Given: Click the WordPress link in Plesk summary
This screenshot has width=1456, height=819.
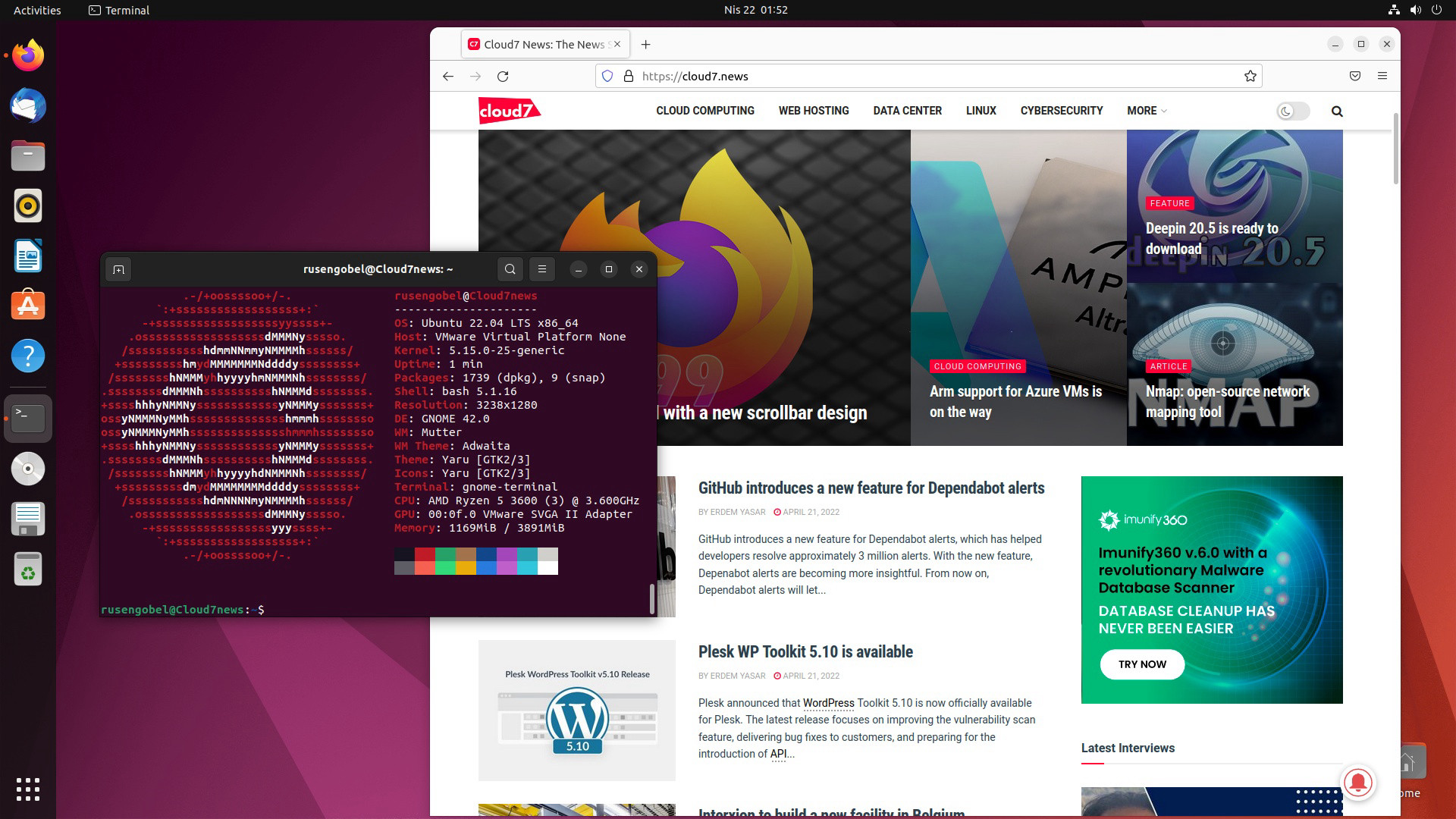Looking at the screenshot, I should click(828, 703).
